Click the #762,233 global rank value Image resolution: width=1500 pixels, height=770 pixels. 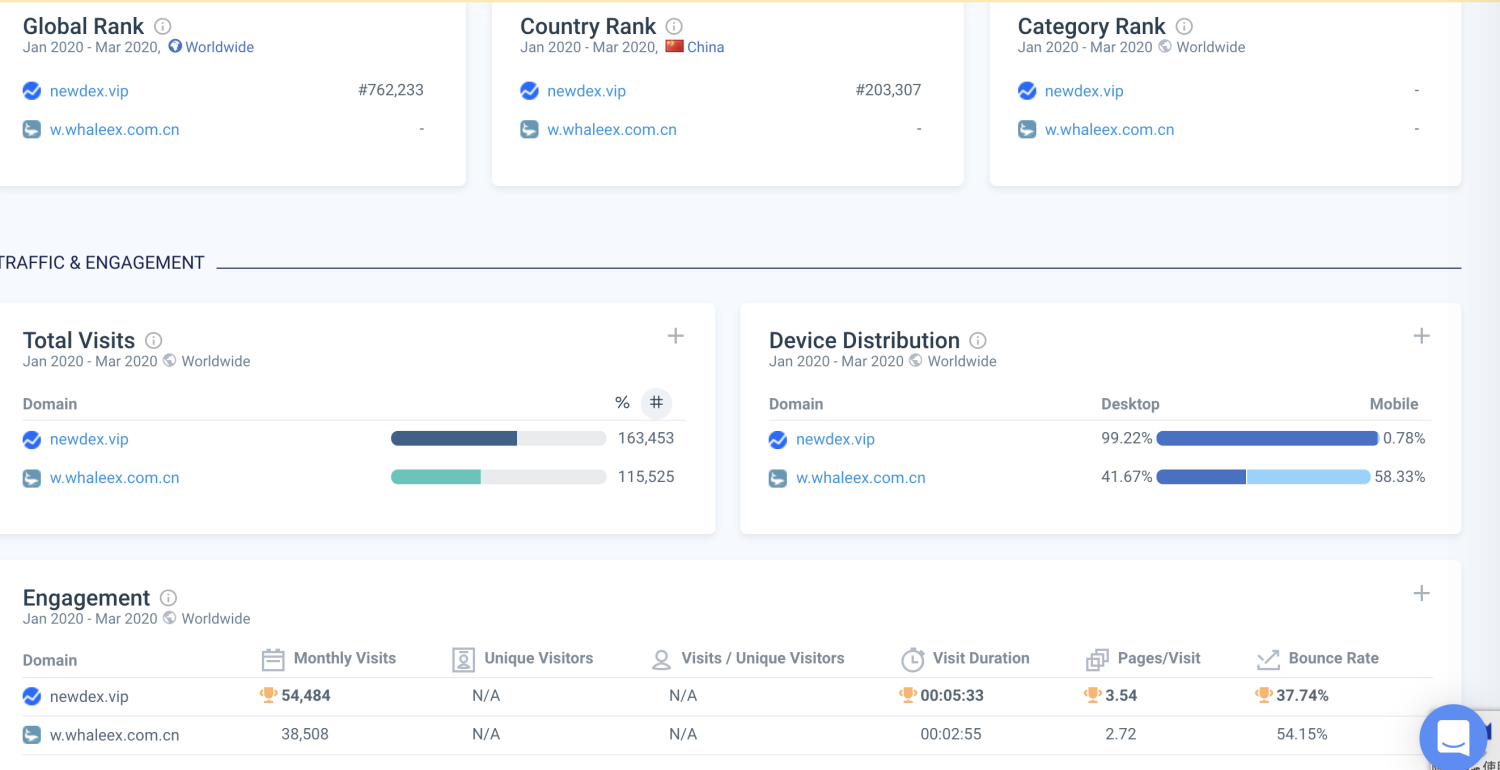[391, 90]
